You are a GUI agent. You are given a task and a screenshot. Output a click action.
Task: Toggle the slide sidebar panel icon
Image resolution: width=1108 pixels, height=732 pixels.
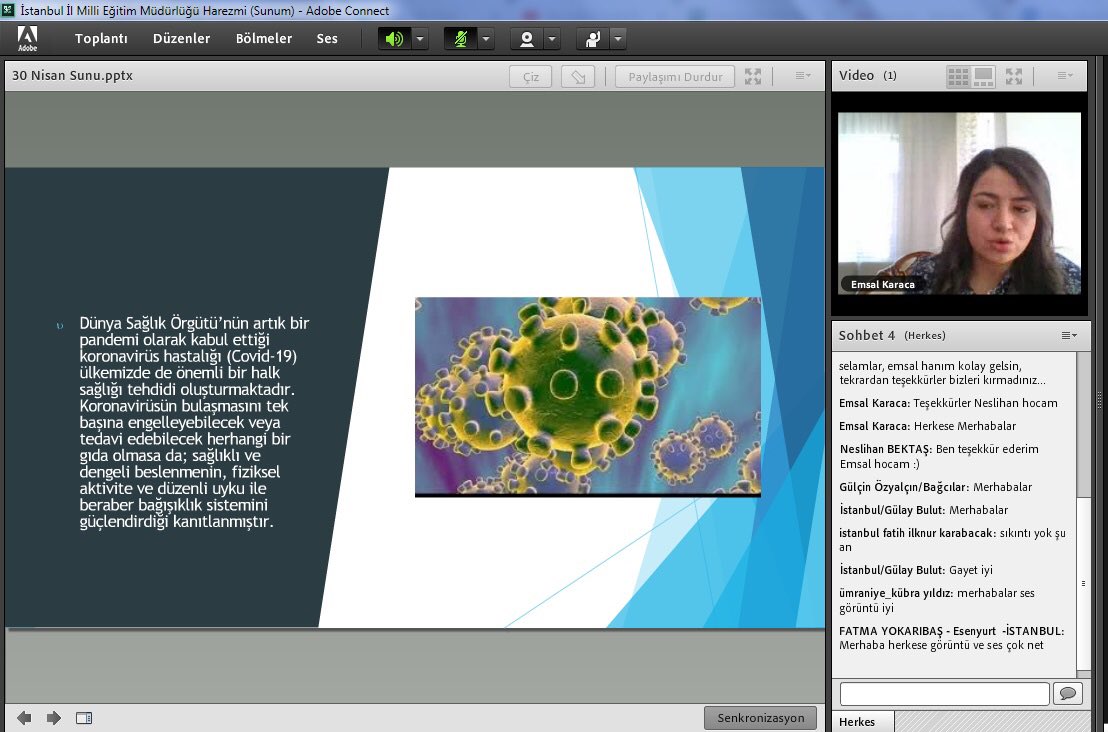83,718
